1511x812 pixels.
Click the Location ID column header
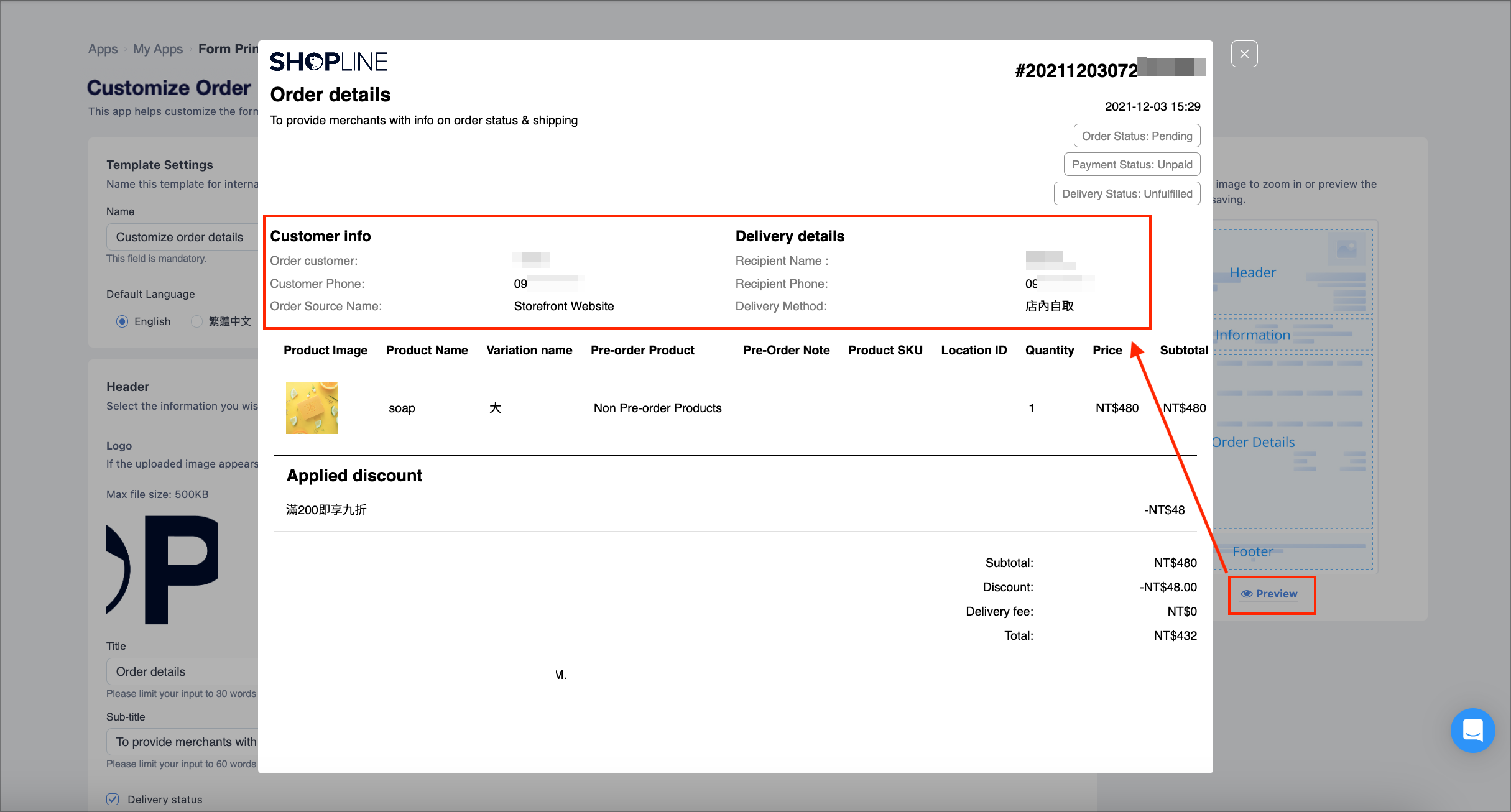[974, 350]
